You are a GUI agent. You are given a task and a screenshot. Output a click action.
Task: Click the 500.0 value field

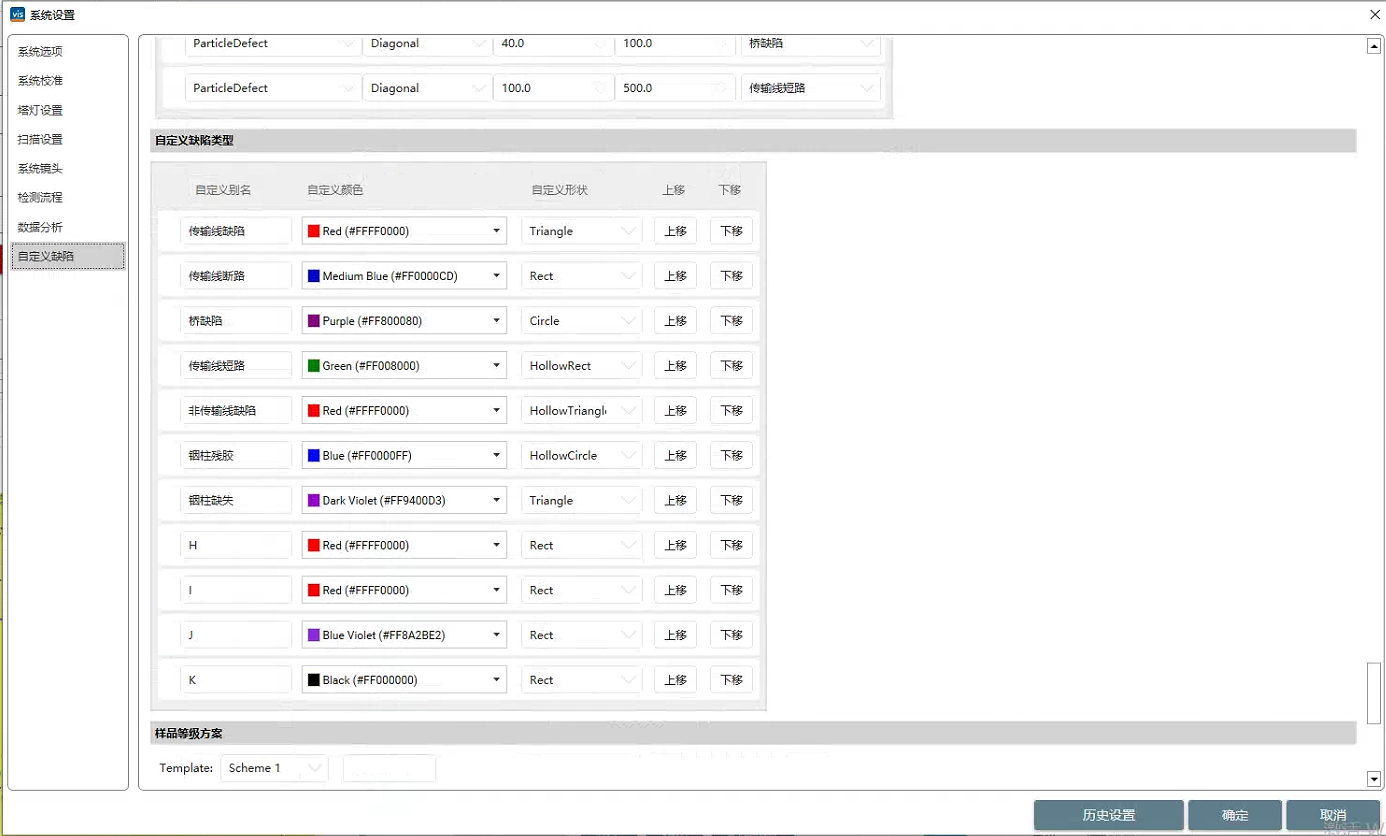pos(675,88)
